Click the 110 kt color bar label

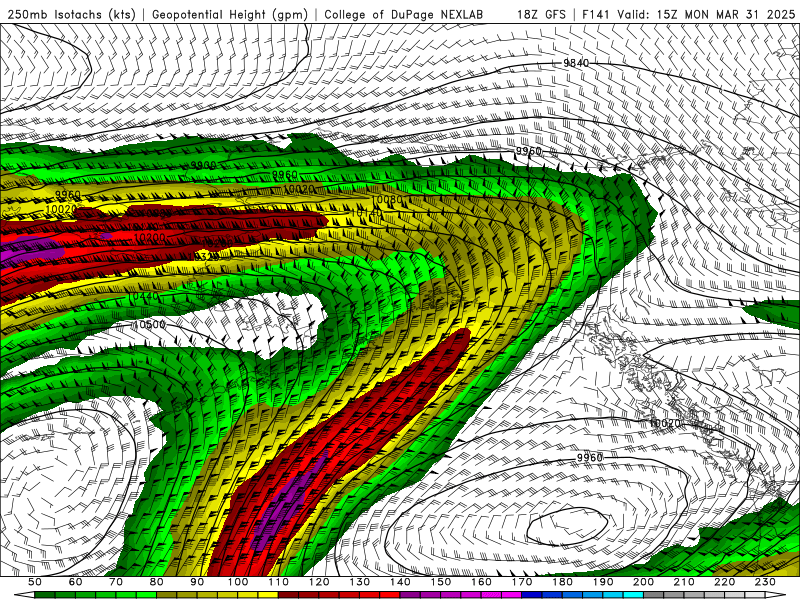[279, 582]
